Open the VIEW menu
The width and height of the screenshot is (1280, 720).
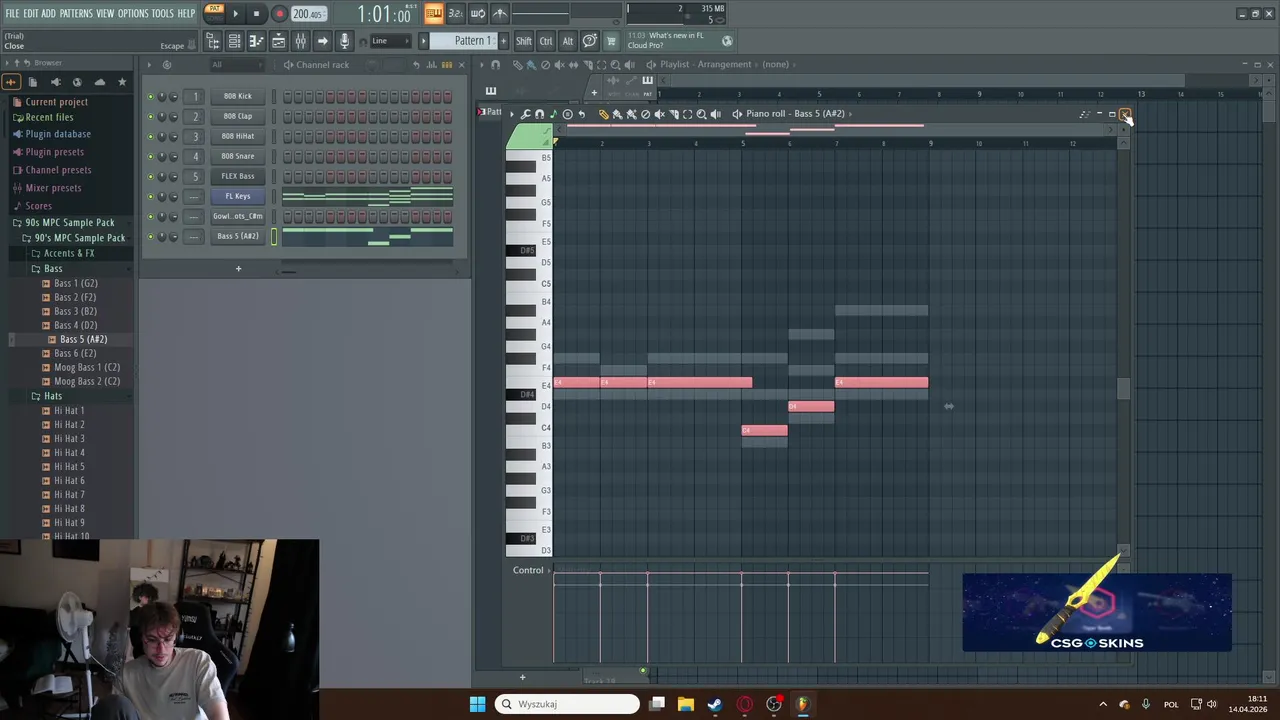[x=105, y=13]
